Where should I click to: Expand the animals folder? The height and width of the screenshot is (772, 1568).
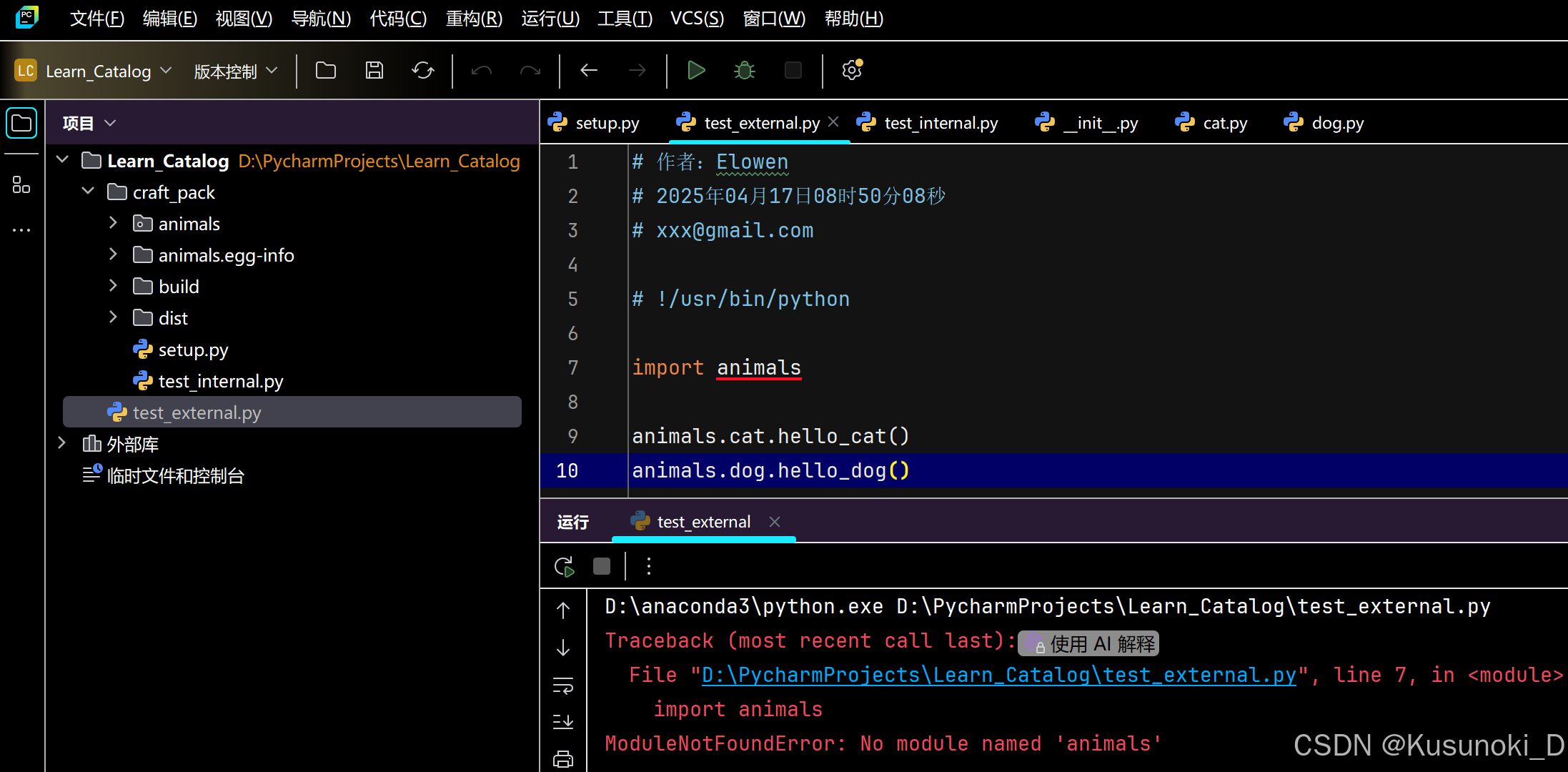(113, 224)
